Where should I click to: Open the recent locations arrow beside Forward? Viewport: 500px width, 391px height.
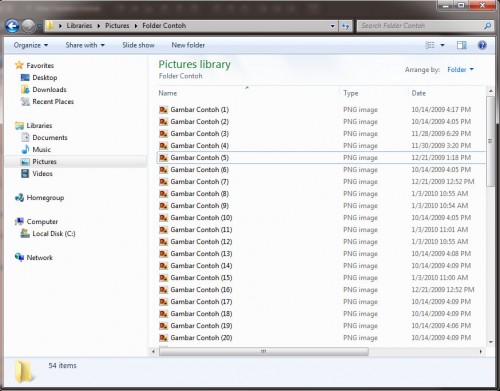[x=39, y=26]
